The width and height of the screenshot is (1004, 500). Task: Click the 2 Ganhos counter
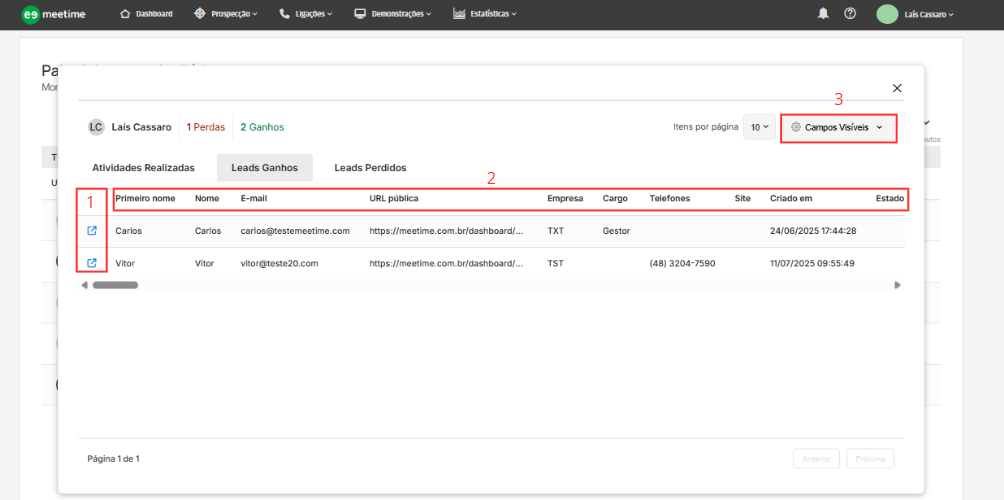click(262, 127)
